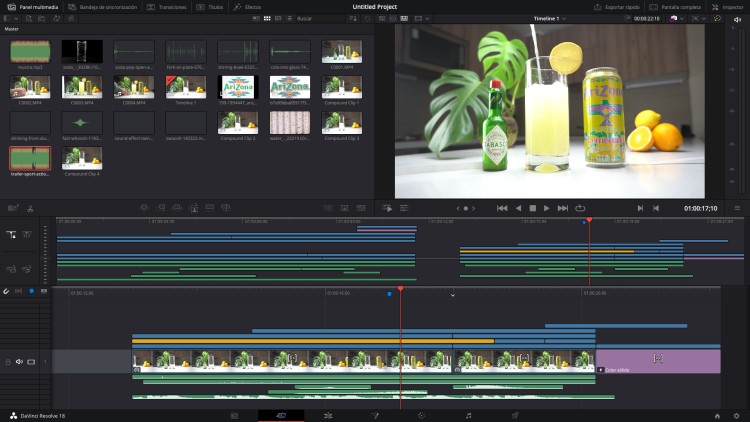Viewport: 750px width, 422px height.
Task: Click the Close Up edit icon
Action: (x=193, y=208)
